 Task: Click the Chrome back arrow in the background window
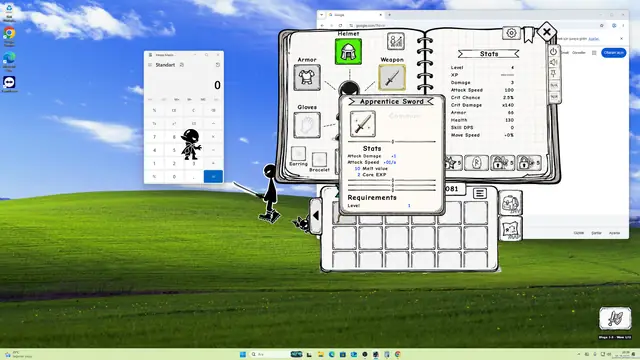pos(322,25)
